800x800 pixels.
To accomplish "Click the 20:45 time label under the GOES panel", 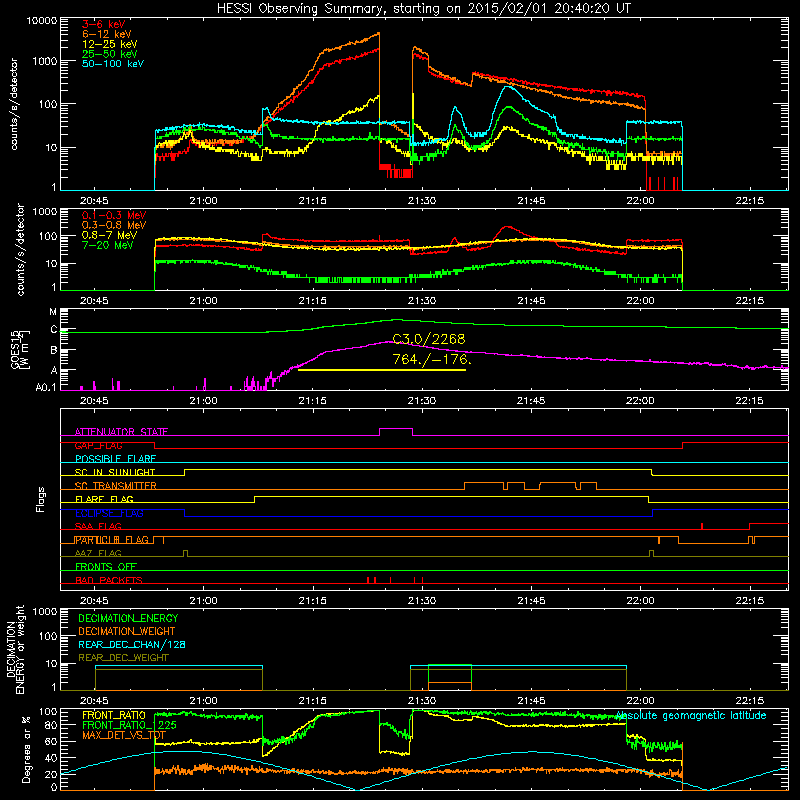I will pos(94,401).
